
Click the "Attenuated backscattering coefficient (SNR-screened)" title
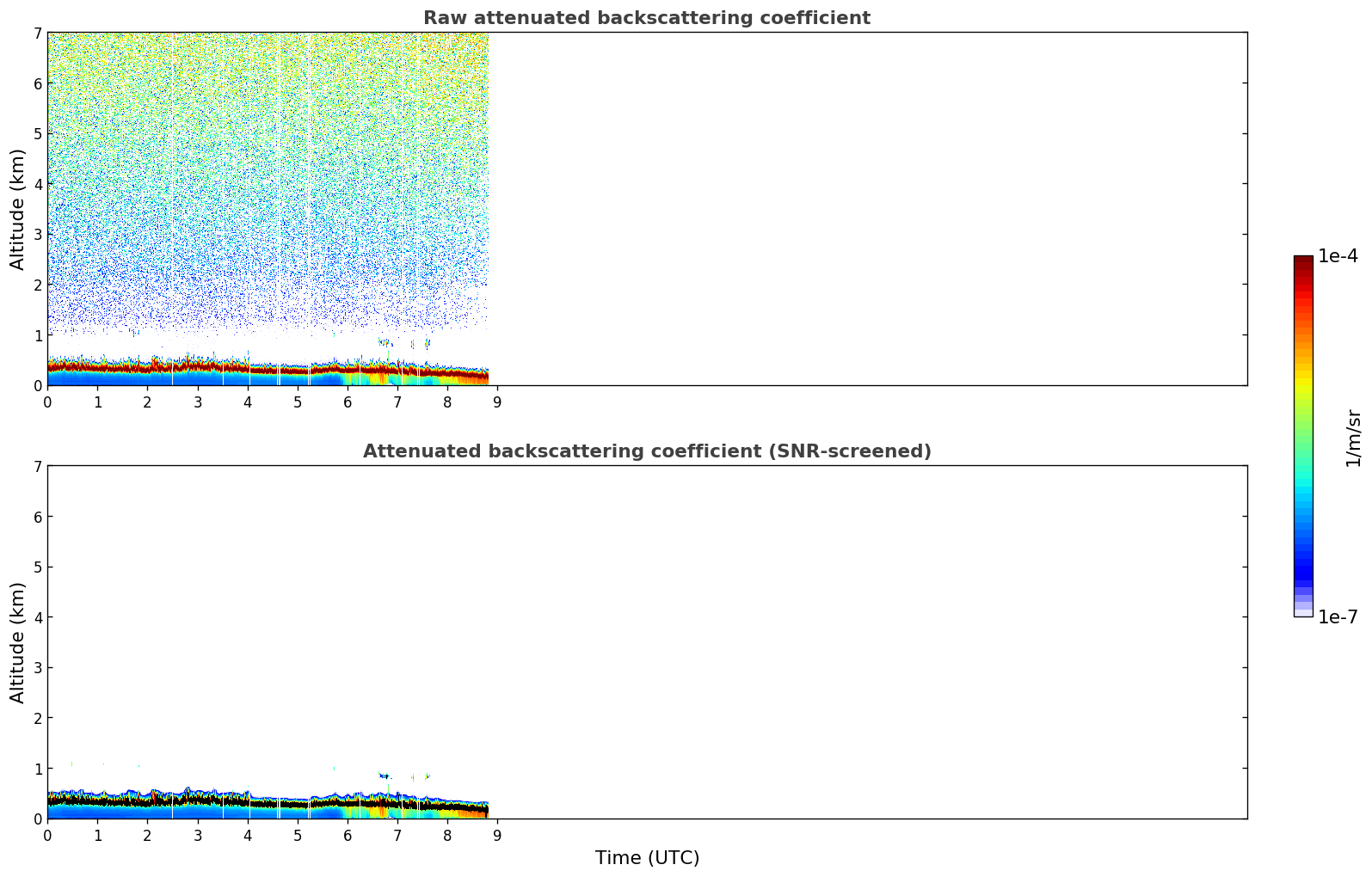pos(646,451)
